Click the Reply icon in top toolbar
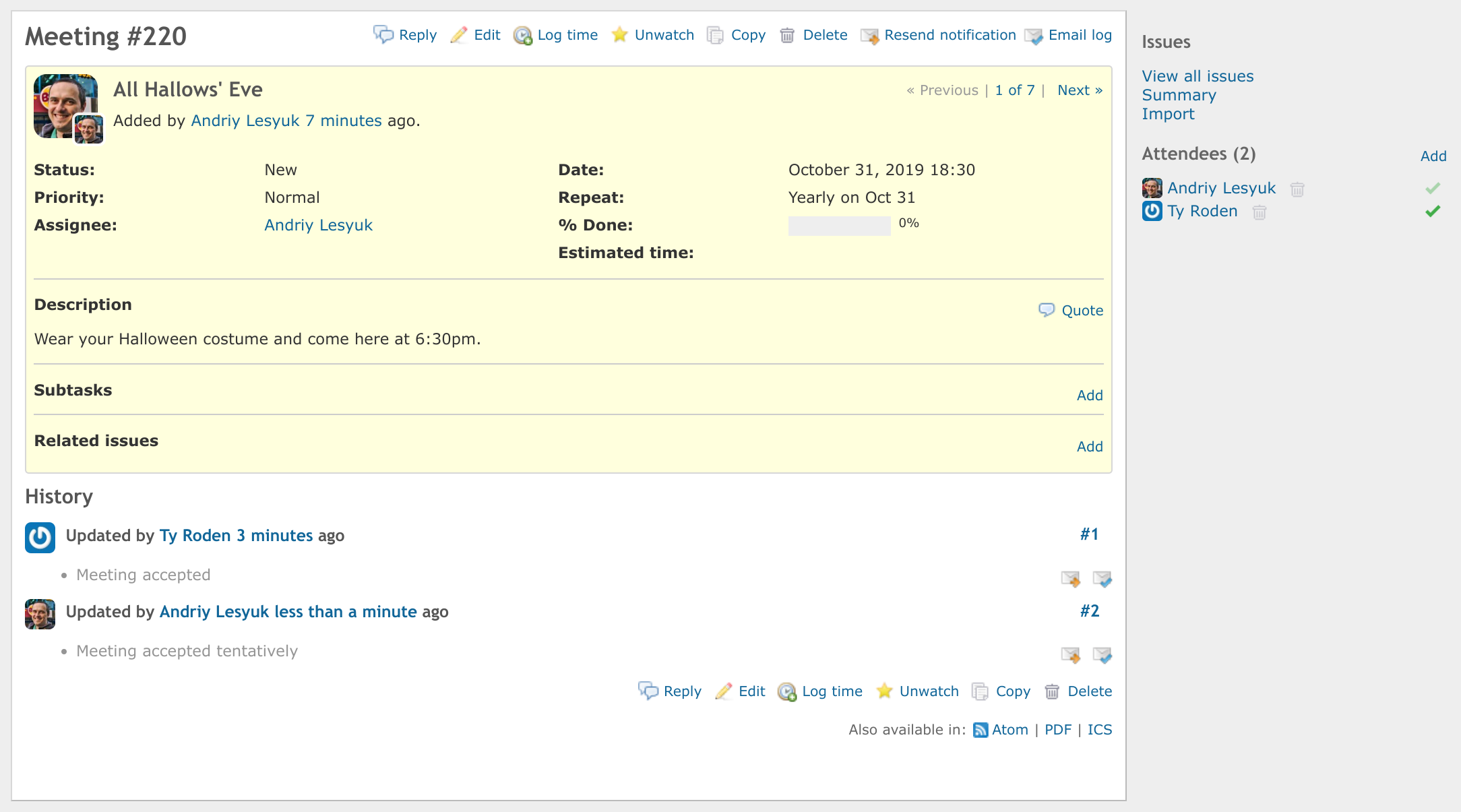This screenshot has height=812, width=1461. [383, 34]
